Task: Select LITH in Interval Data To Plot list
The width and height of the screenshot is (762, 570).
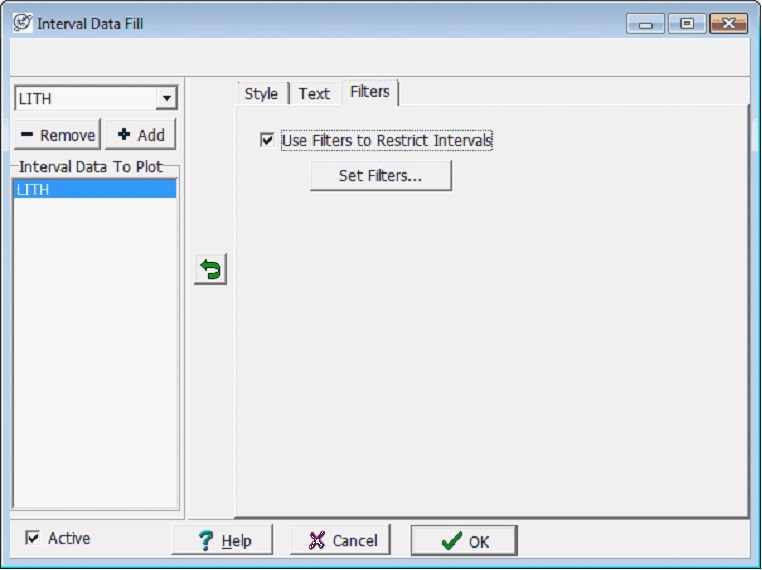Action: click(95, 190)
